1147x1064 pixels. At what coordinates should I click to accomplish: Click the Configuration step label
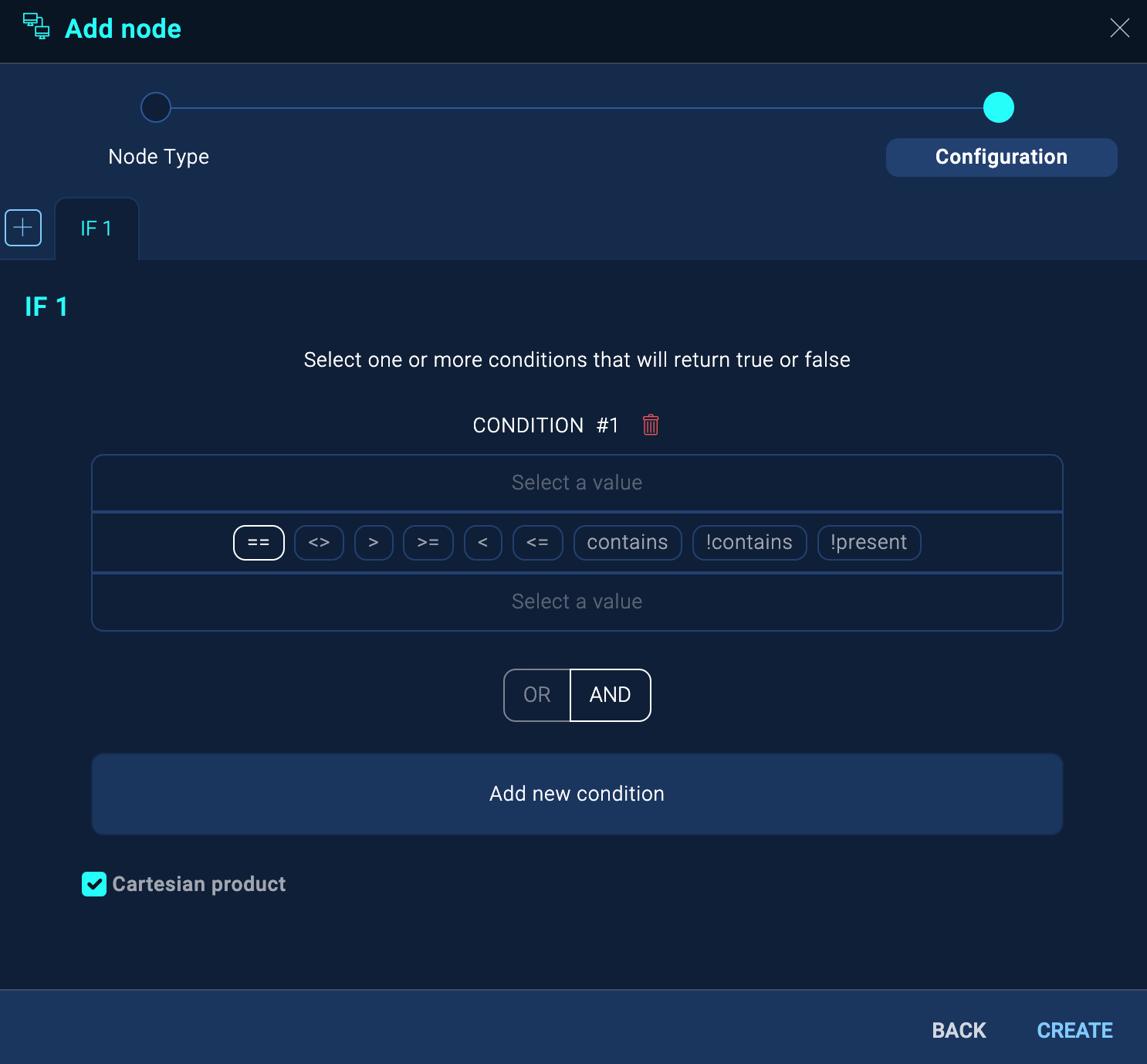[1000, 157]
